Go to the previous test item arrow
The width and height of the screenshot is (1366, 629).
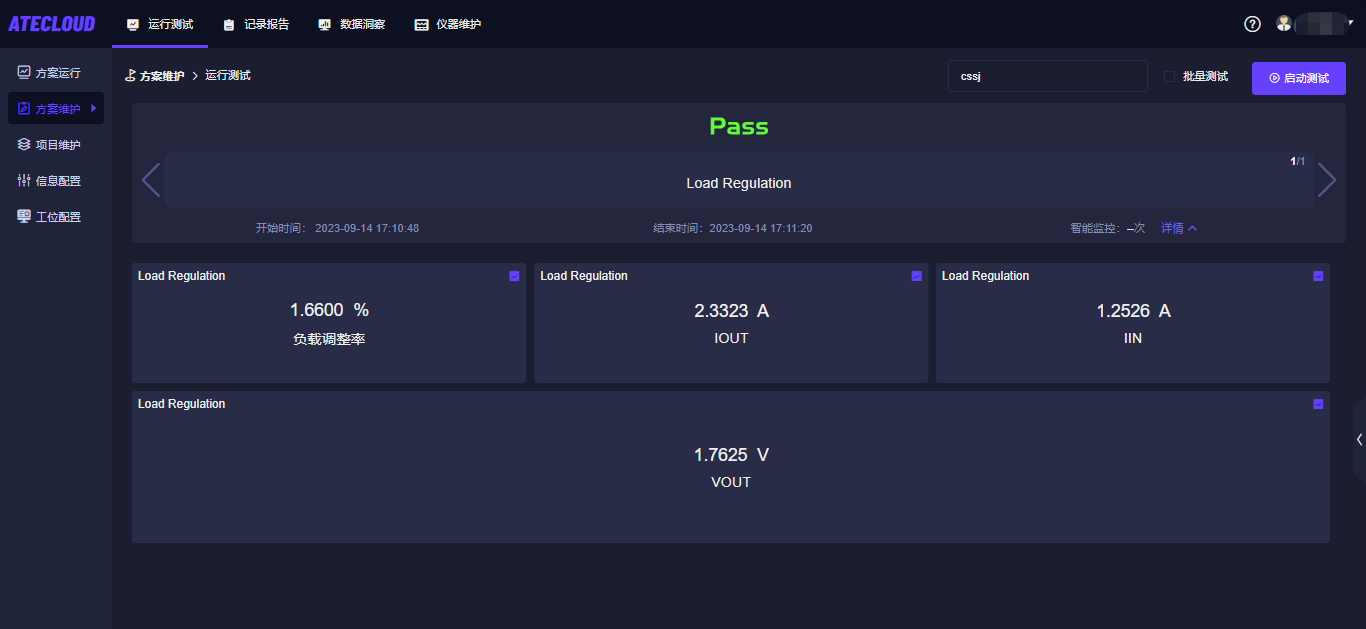pyautogui.click(x=151, y=180)
